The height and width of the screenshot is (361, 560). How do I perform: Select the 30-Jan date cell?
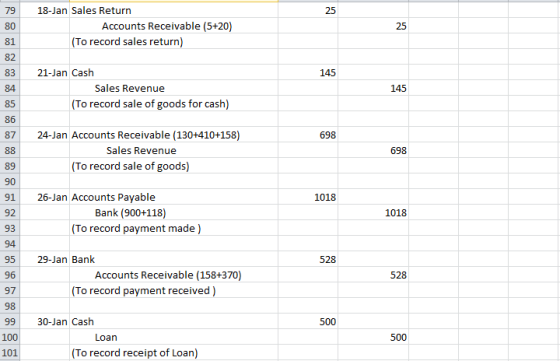pos(45,321)
